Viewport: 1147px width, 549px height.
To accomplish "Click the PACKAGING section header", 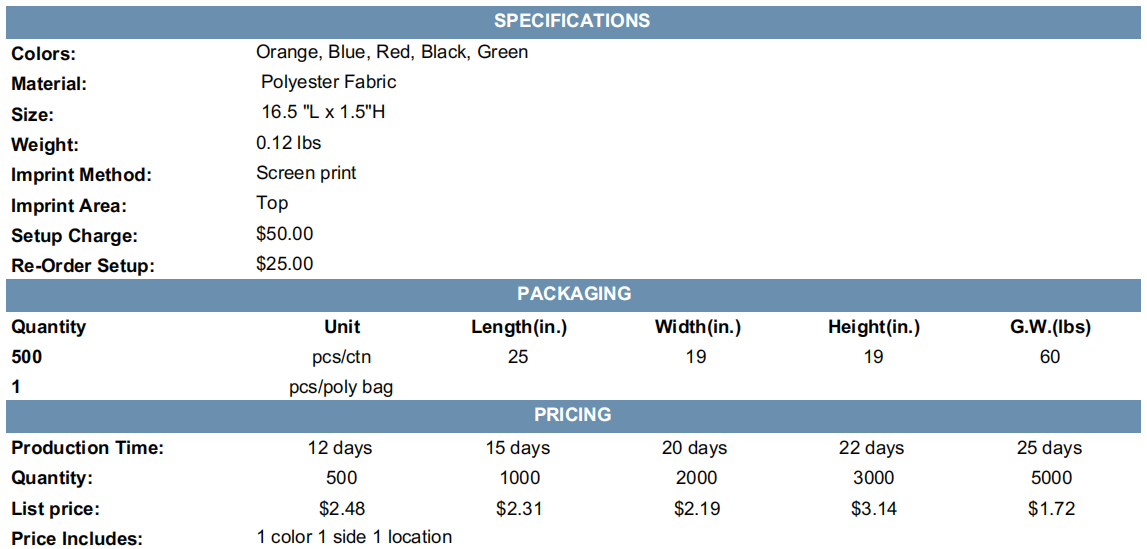I will [x=573, y=294].
